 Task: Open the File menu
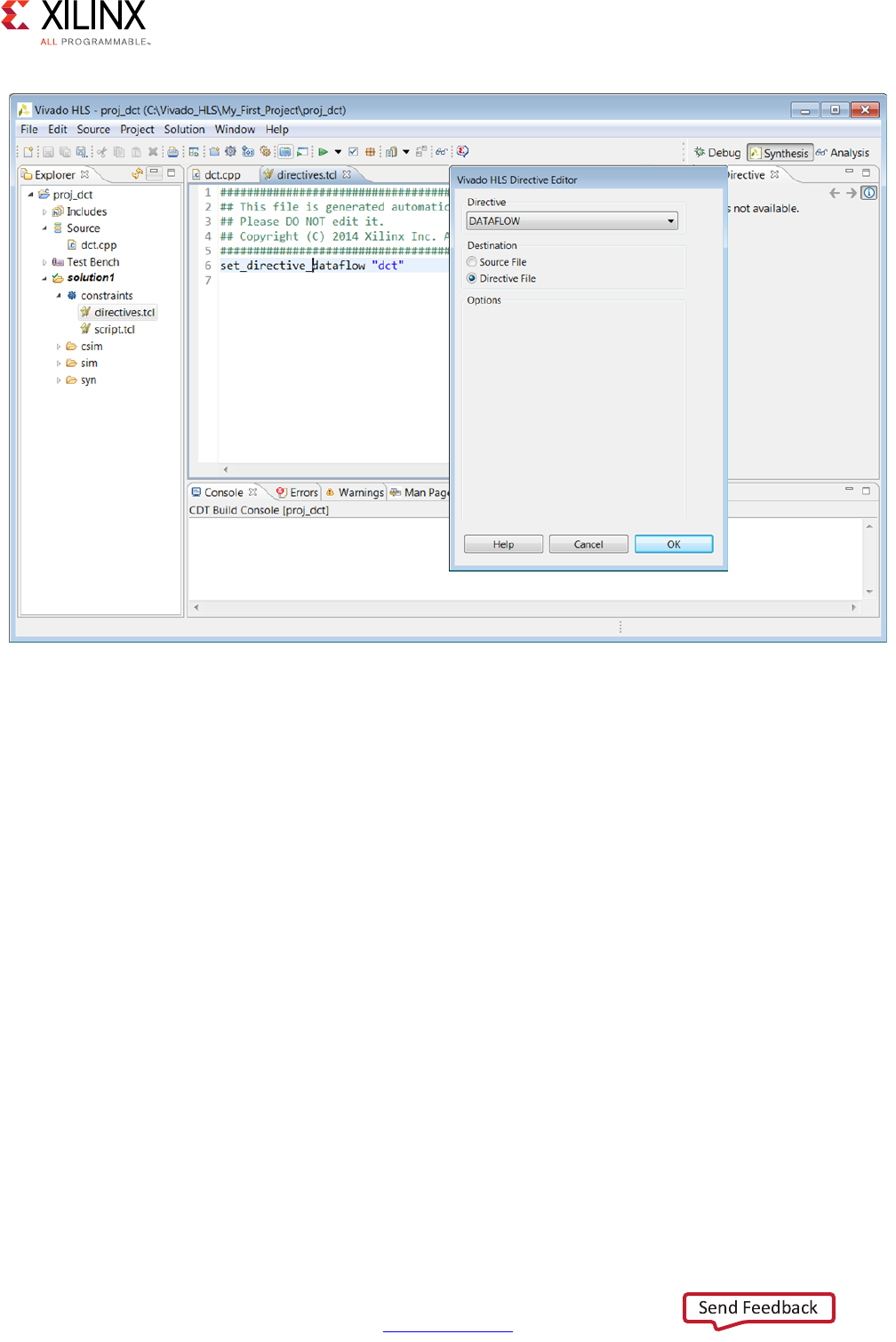pos(29,129)
